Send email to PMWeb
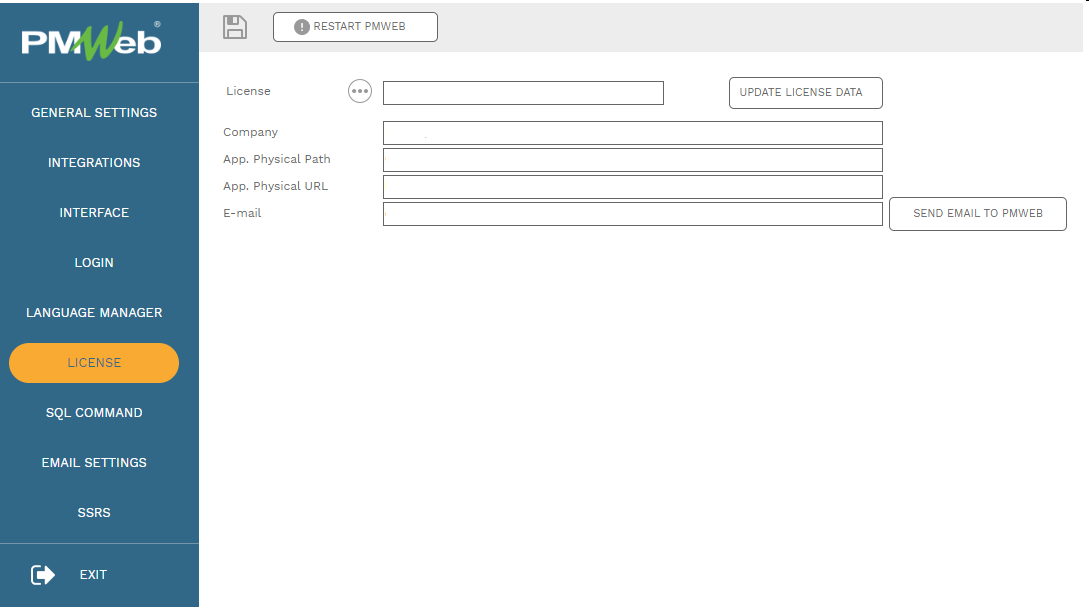This screenshot has width=1089, height=610. 977,214
